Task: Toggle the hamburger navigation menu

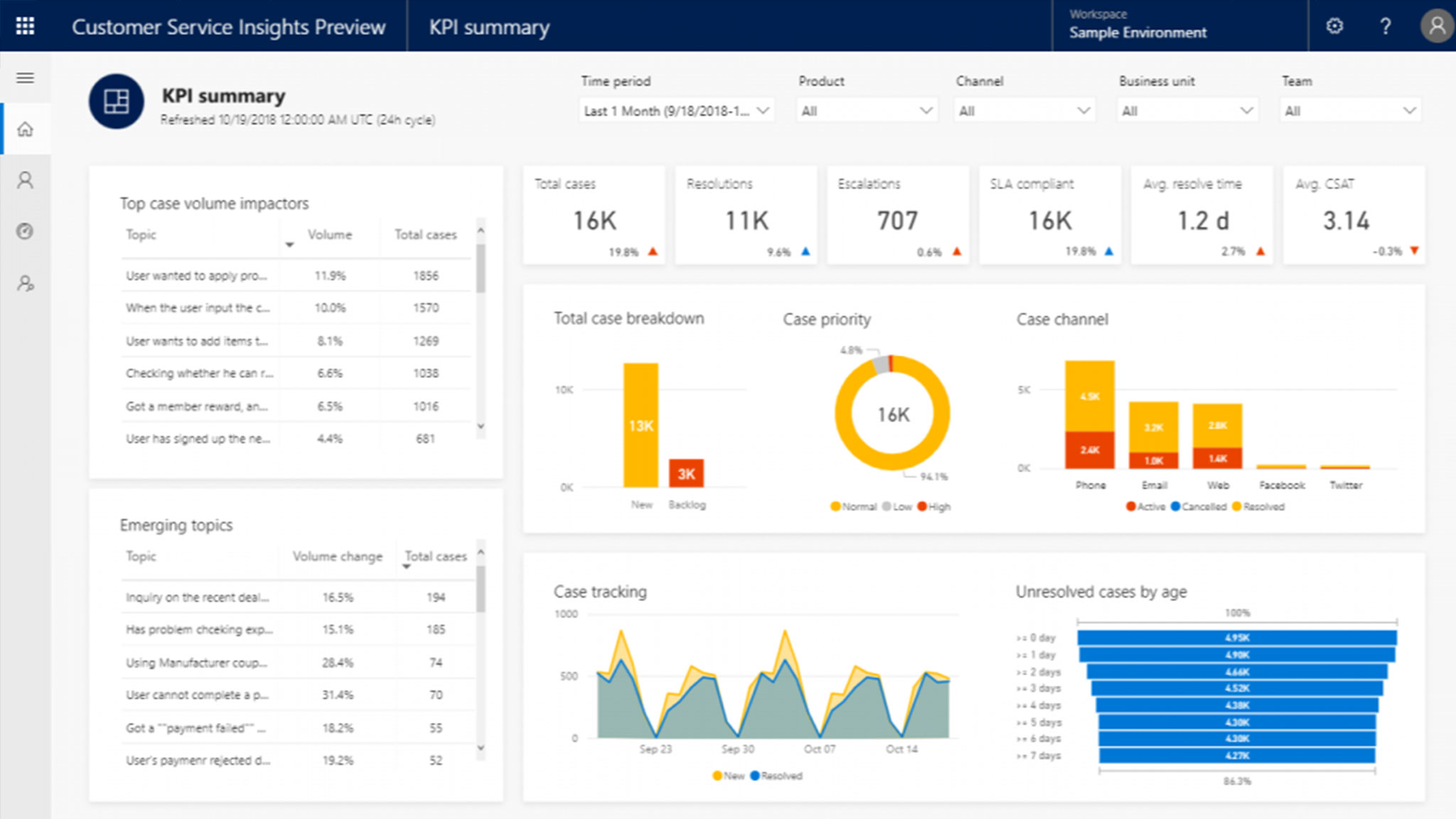Action: (25, 77)
